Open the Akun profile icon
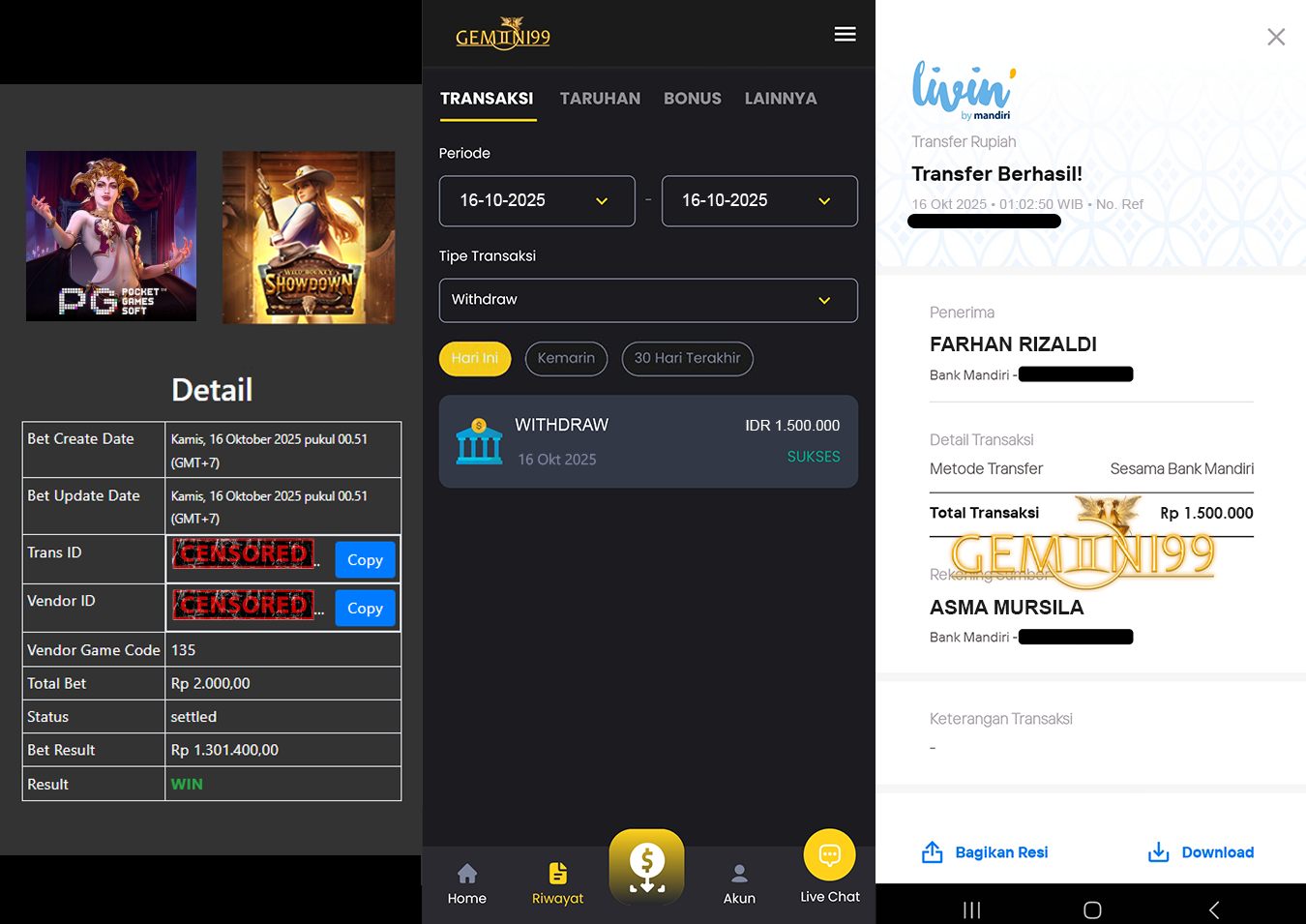The width and height of the screenshot is (1306, 924). (x=739, y=882)
